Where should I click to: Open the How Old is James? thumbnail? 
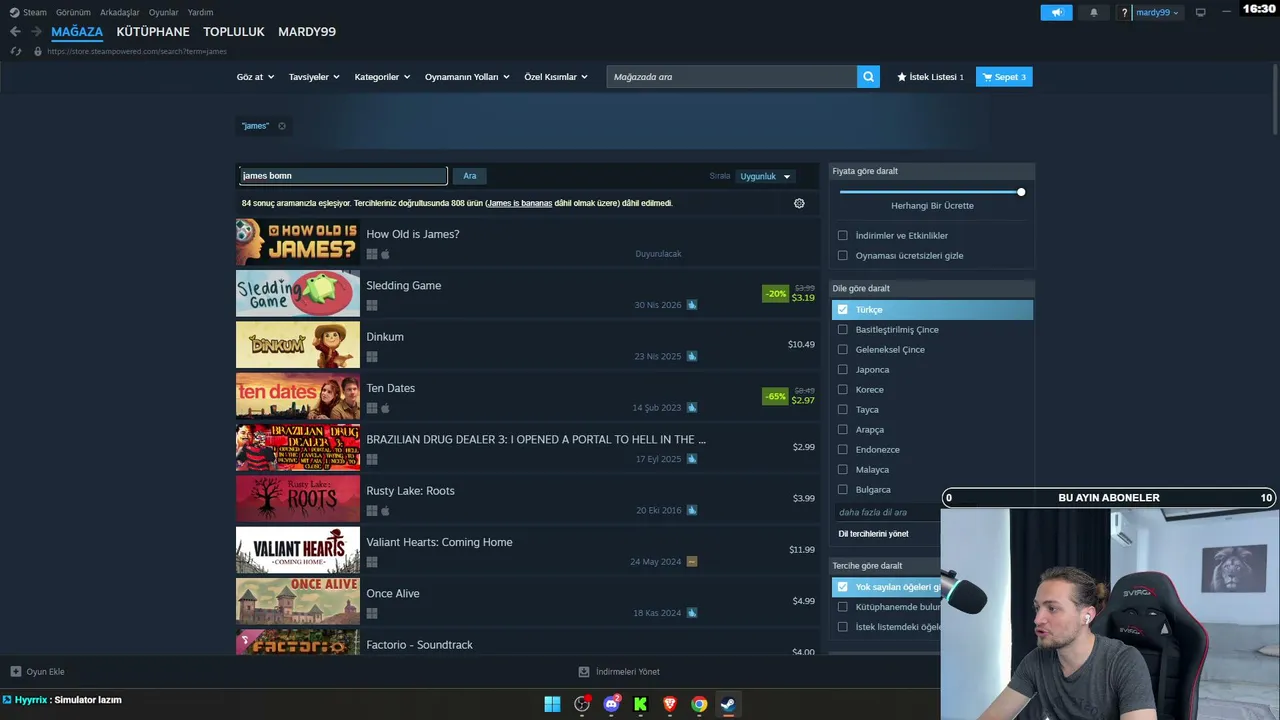pyautogui.click(x=298, y=242)
